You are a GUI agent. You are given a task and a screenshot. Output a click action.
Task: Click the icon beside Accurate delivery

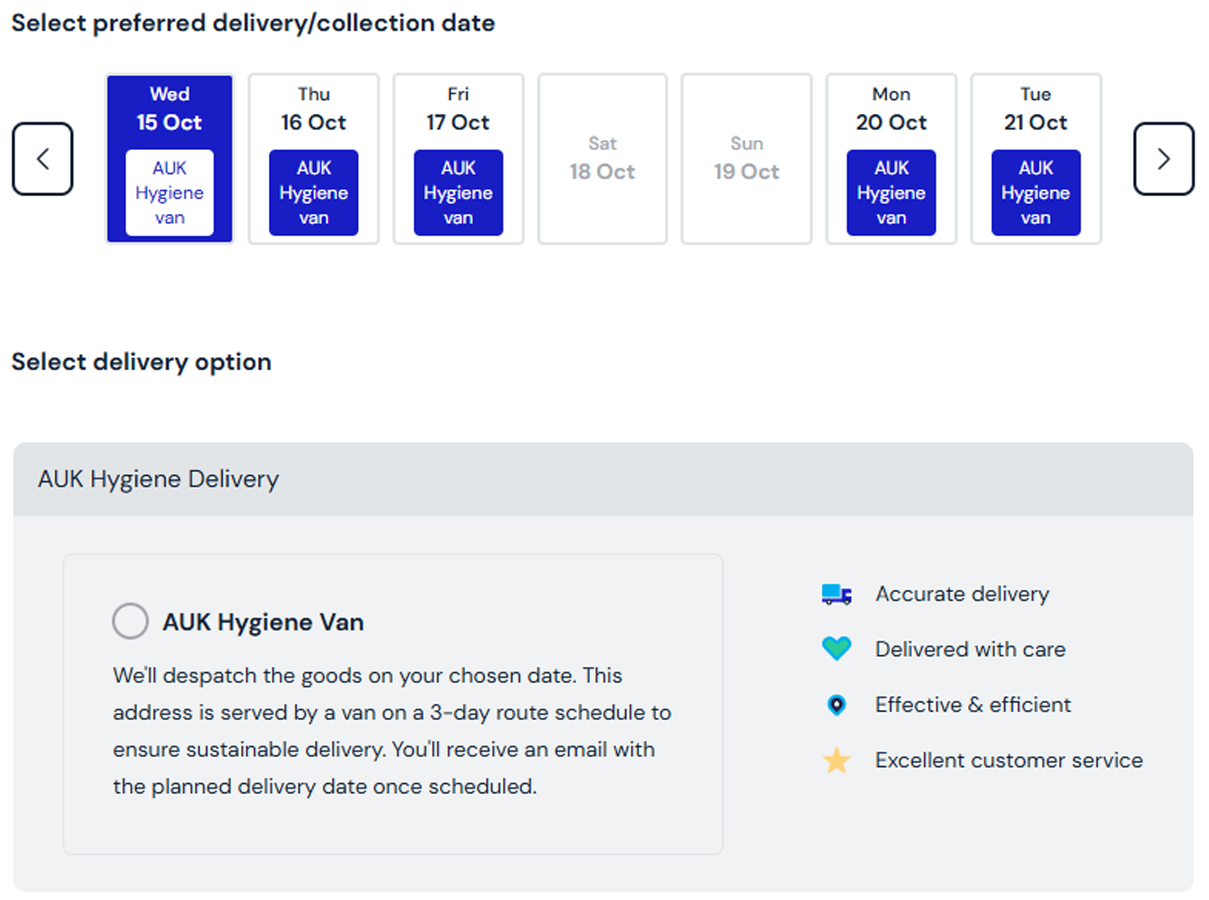pyautogui.click(x=835, y=593)
